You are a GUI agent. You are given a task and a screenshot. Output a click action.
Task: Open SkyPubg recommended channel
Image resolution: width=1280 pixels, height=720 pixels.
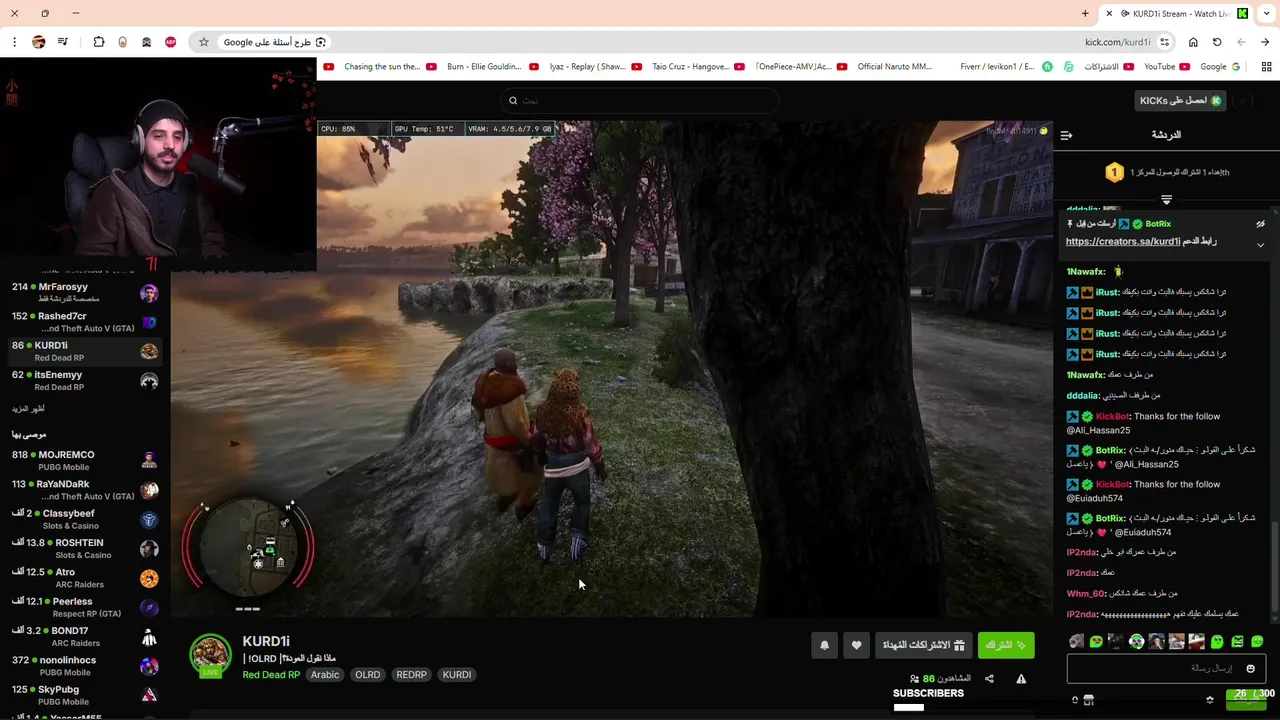[85, 695]
